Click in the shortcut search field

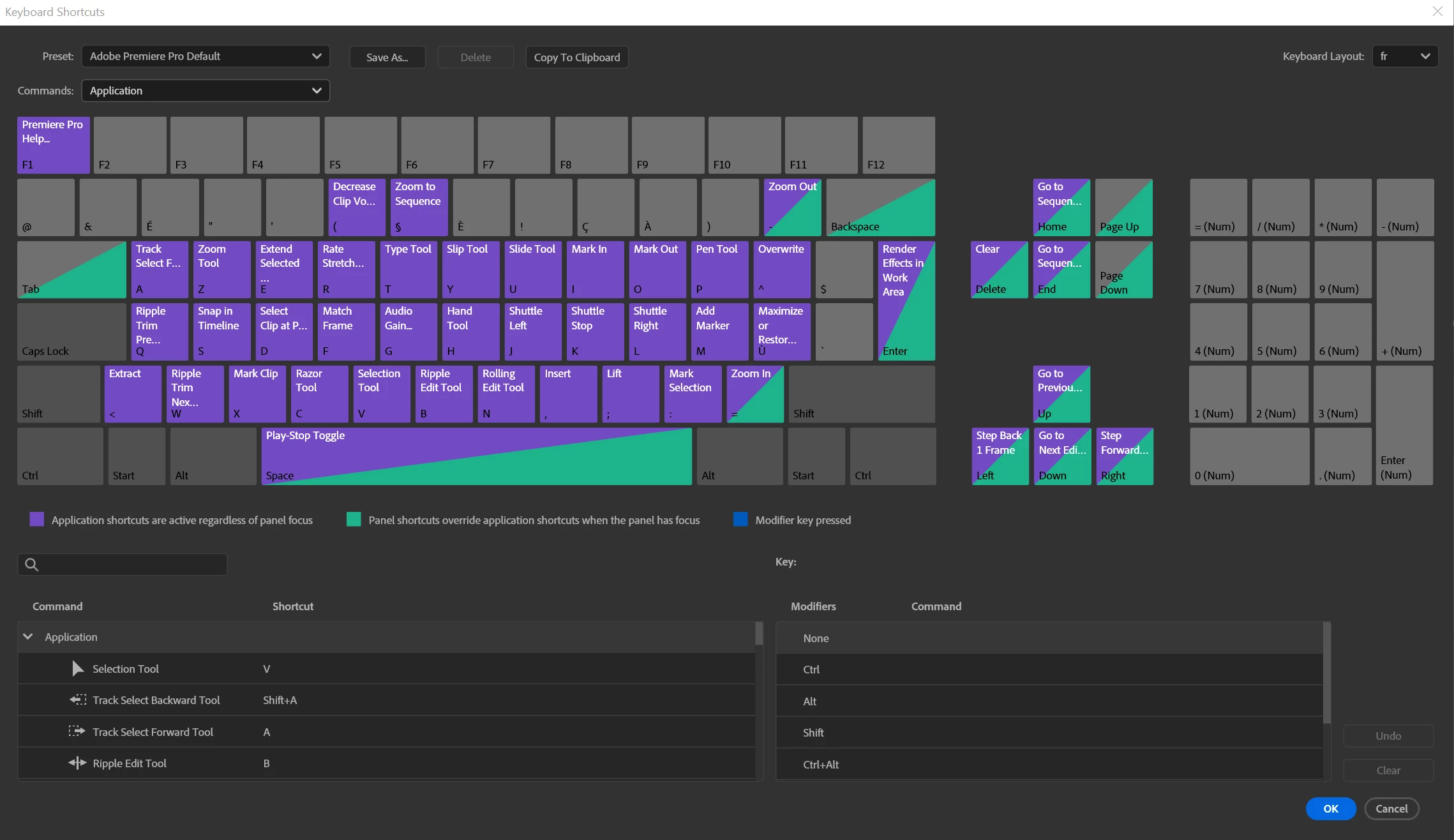pos(131,564)
